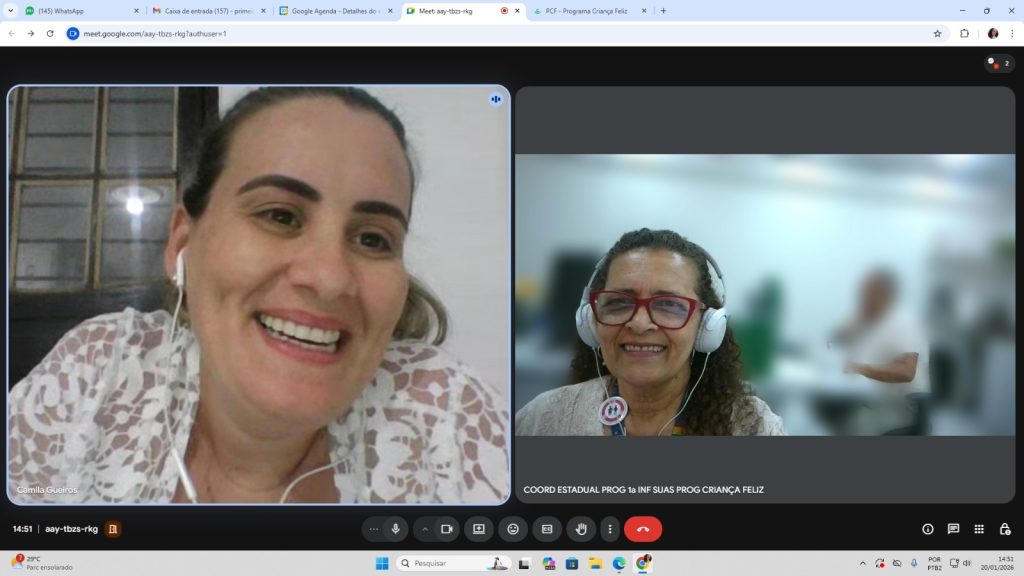Image resolution: width=1024 pixels, height=576 pixels.
Task: Open the in-call chat panel
Action: 953,529
